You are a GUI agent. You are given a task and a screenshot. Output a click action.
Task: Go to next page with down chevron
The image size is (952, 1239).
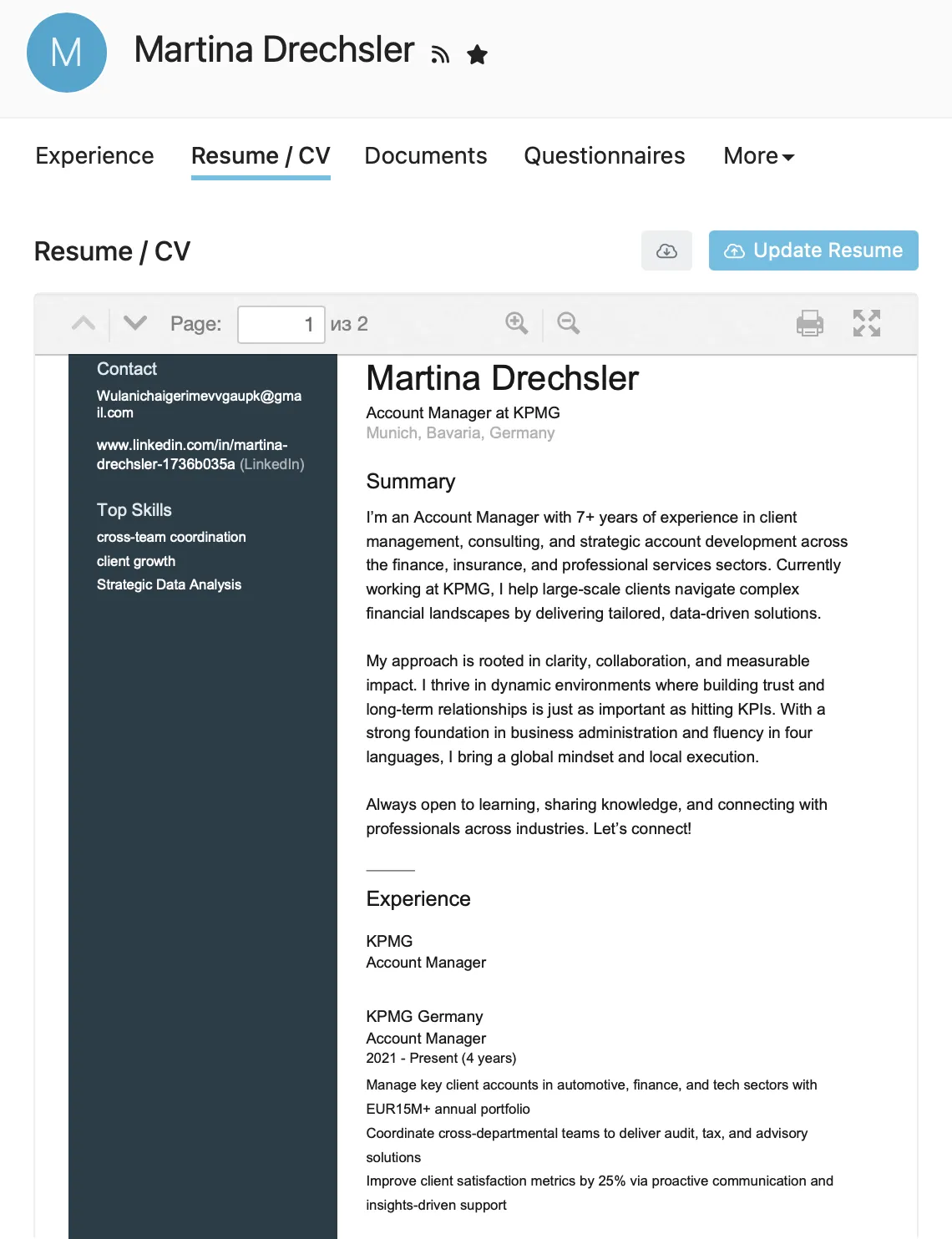point(135,323)
